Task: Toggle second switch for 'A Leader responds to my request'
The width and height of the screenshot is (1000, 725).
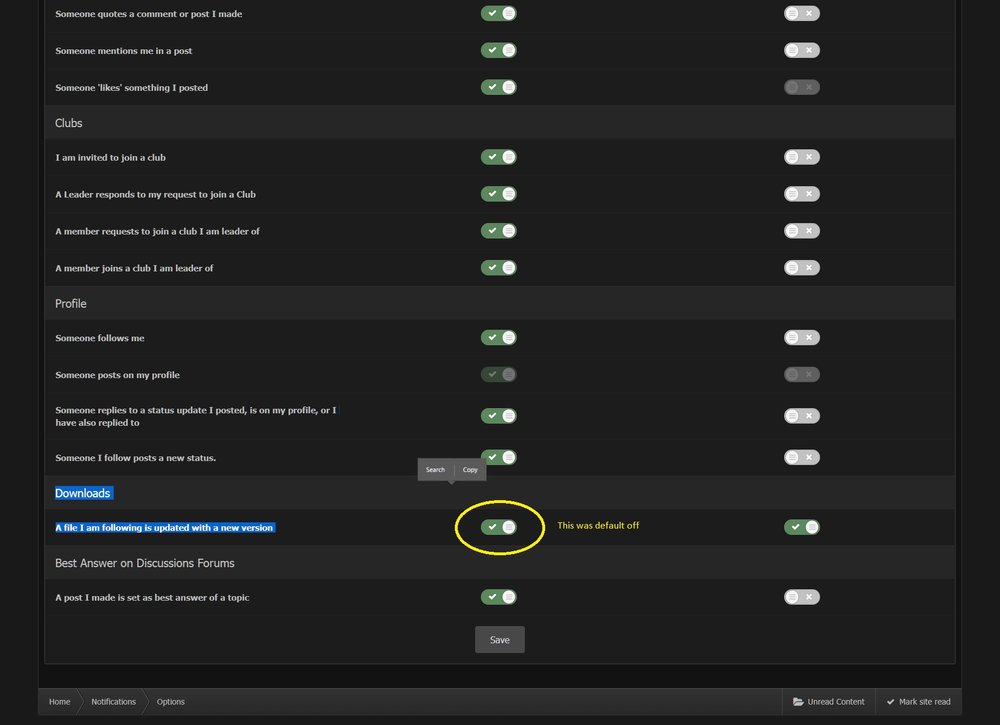Action: (x=802, y=194)
